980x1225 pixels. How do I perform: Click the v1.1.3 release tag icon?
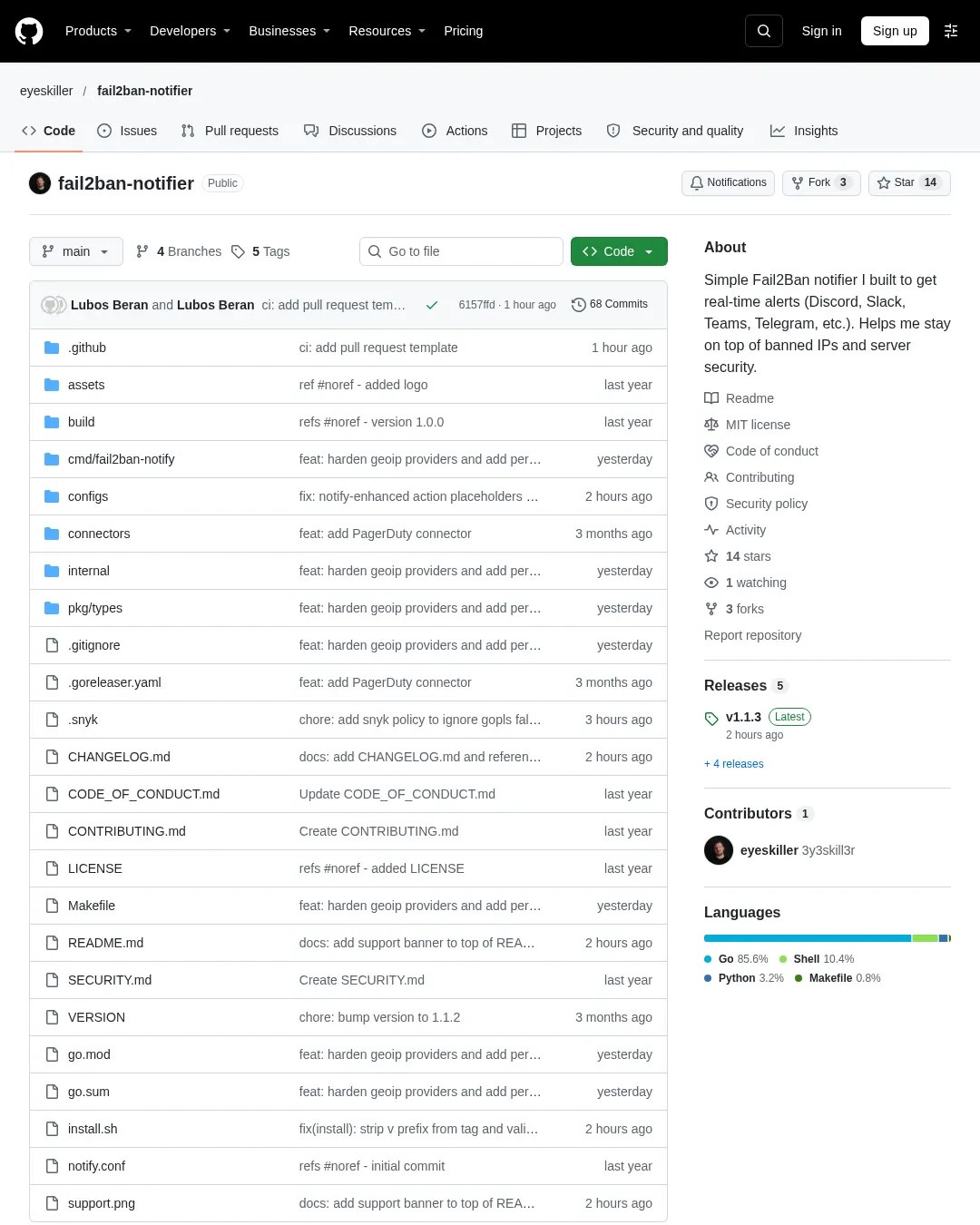pos(711,719)
